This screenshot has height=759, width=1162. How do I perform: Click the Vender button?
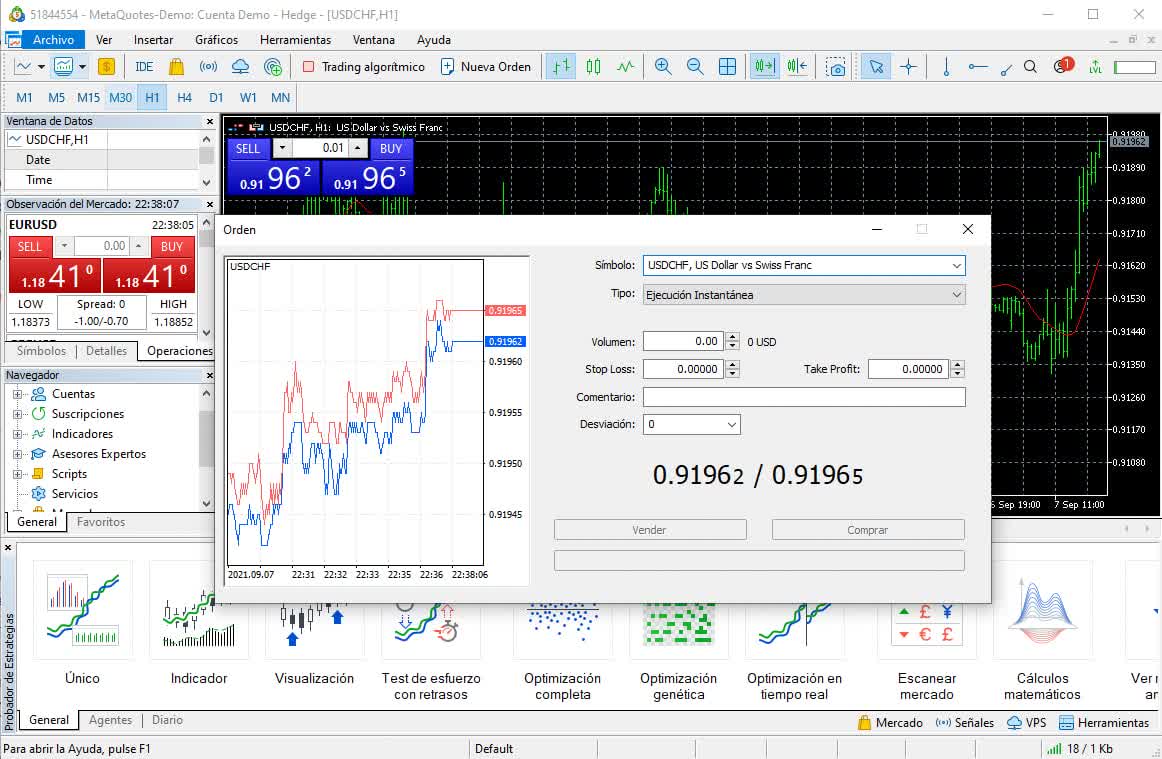650,530
